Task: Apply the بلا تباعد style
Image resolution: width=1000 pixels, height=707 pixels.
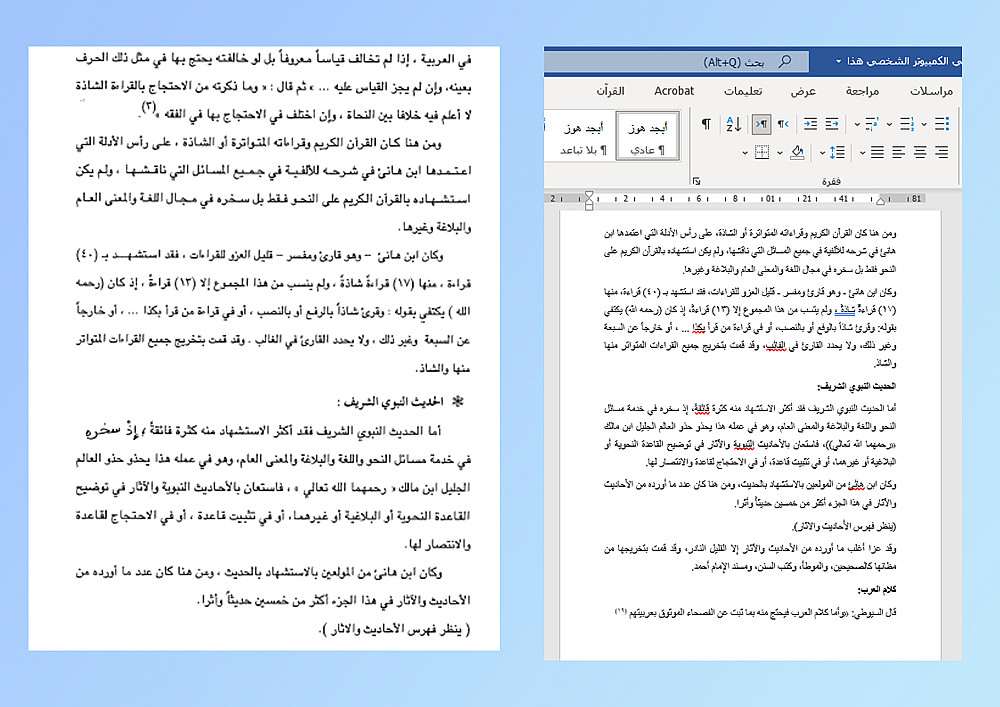Action: tap(582, 136)
